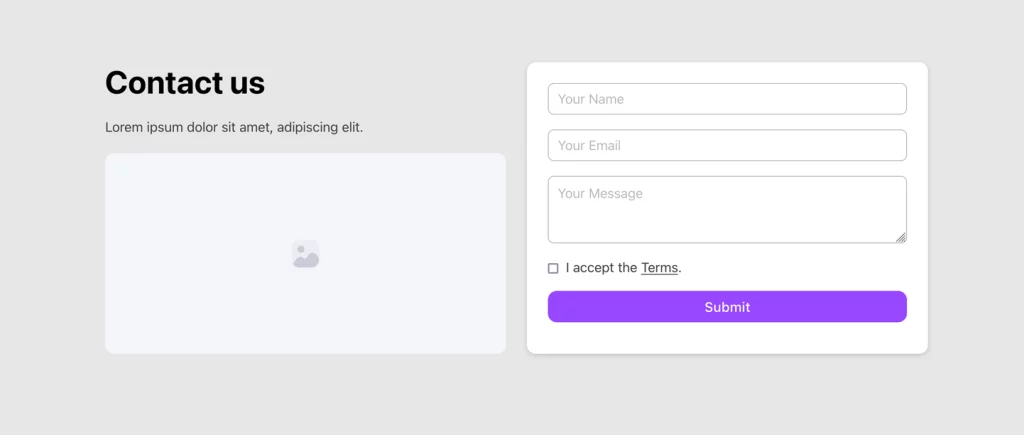Click the "Contact us" heading
1024x435 pixels.
[185, 83]
